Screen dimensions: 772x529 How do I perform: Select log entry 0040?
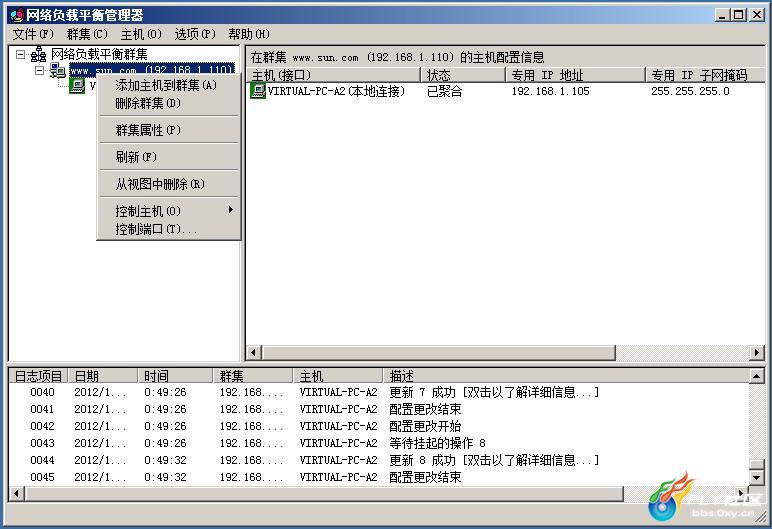click(379, 392)
